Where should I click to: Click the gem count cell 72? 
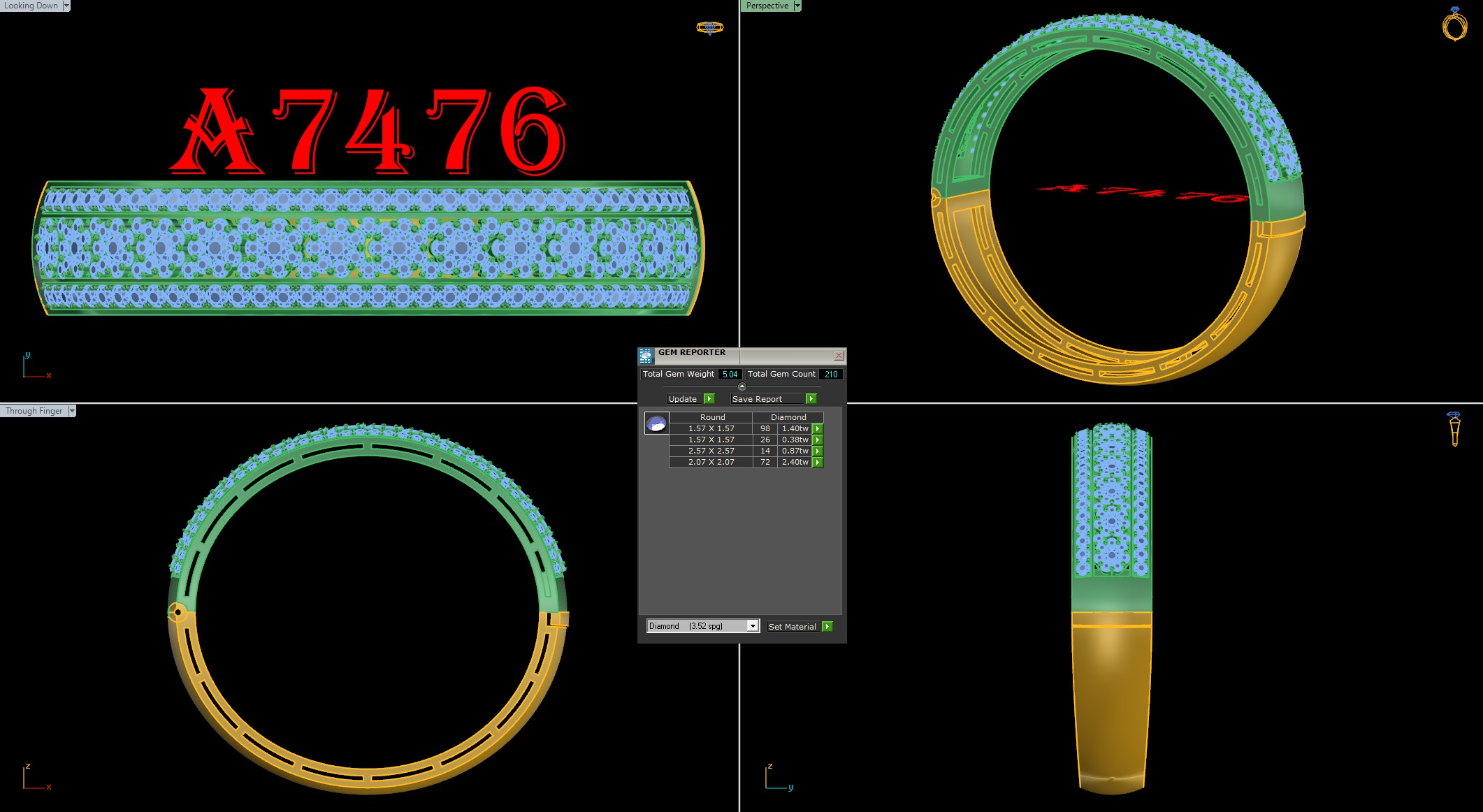pos(765,463)
